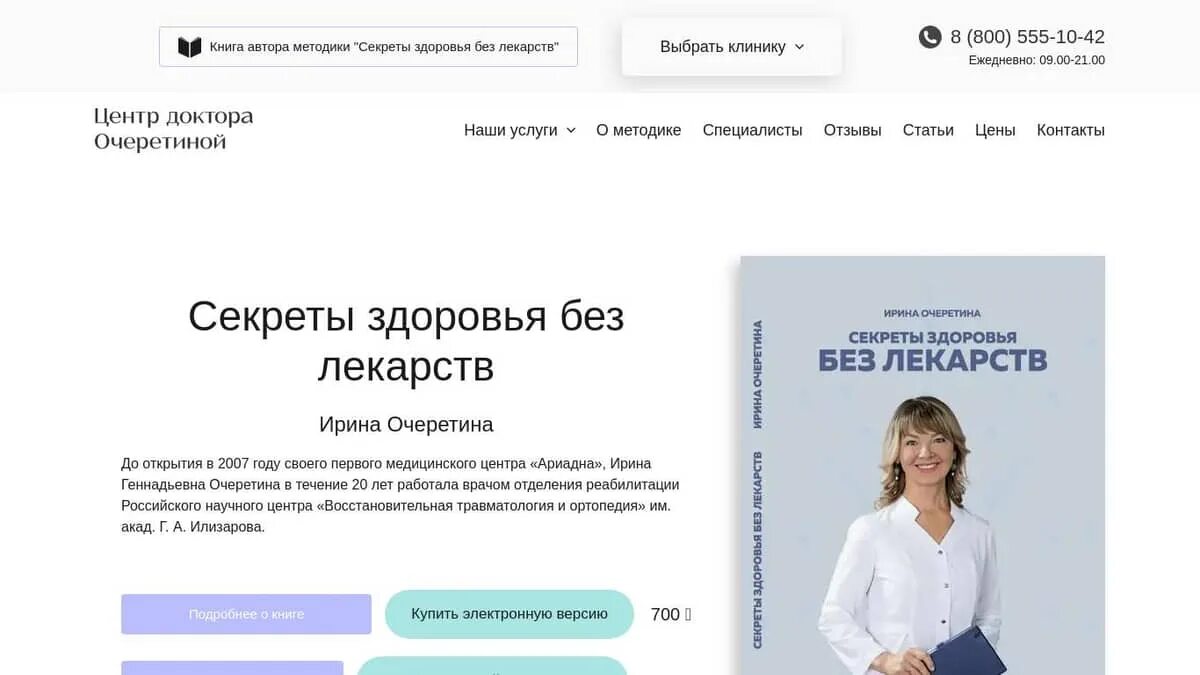Click the Подробнее о книге button
The height and width of the screenshot is (675, 1200).
click(x=246, y=614)
